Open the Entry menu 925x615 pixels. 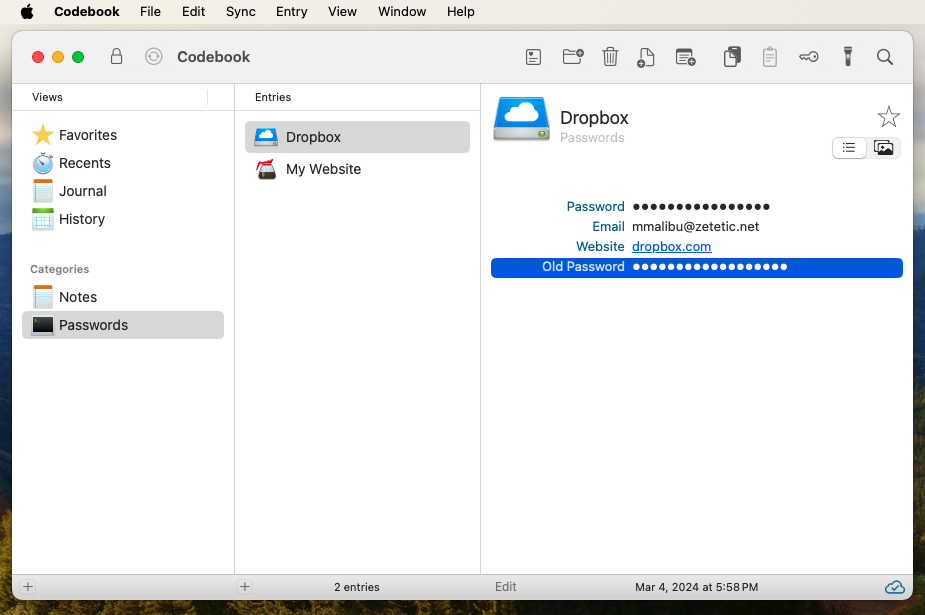coord(291,12)
